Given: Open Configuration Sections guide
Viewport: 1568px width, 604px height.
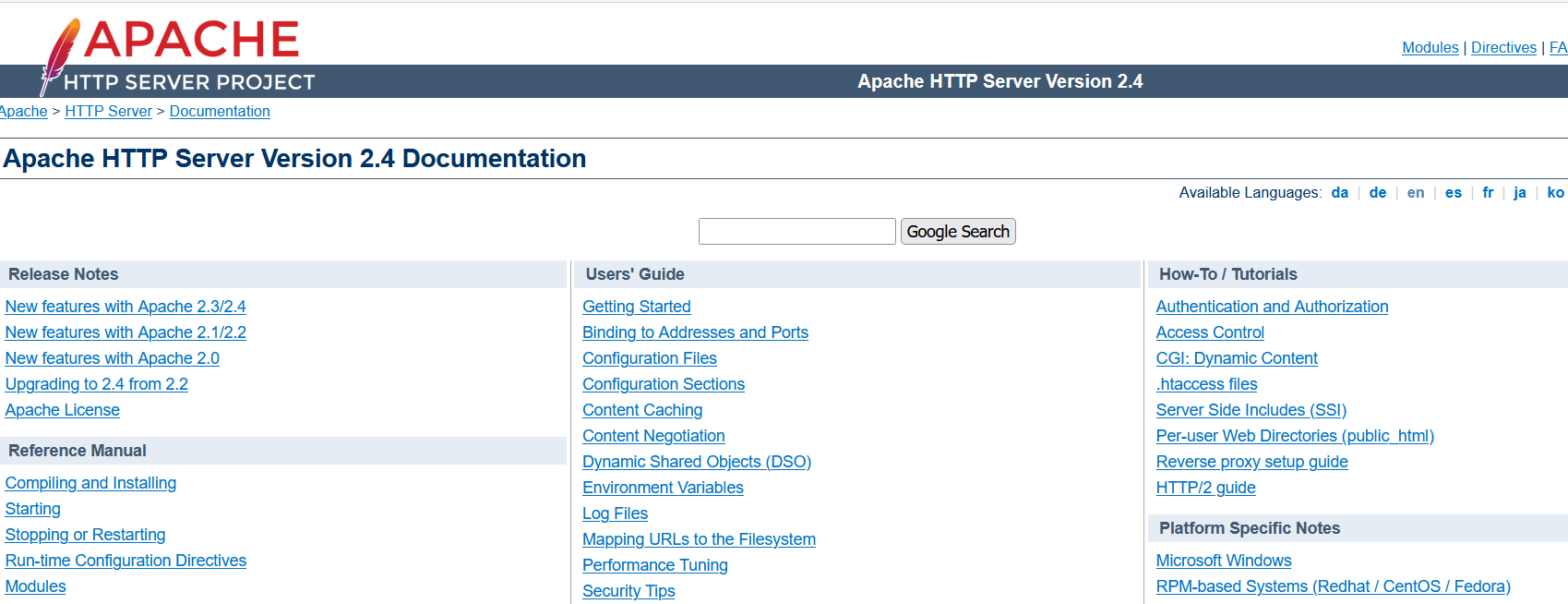Looking at the screenshot, I should click(664, 384).
